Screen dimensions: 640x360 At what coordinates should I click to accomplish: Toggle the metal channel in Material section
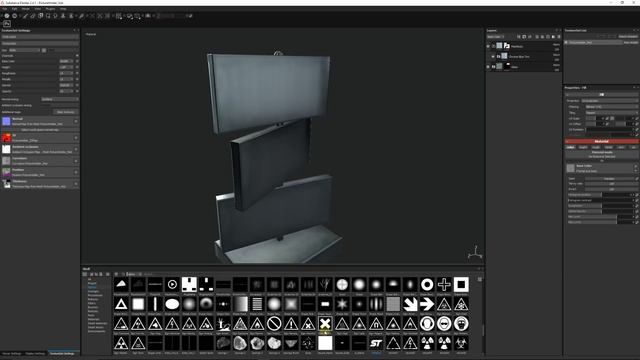coord(608,147)
